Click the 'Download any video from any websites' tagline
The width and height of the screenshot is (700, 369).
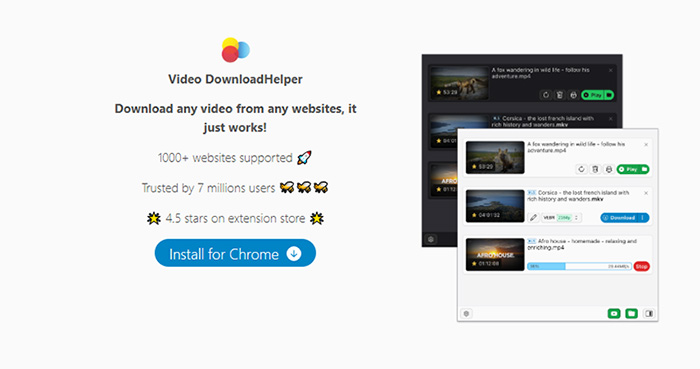pyautogui.click(x=235, y=118)
